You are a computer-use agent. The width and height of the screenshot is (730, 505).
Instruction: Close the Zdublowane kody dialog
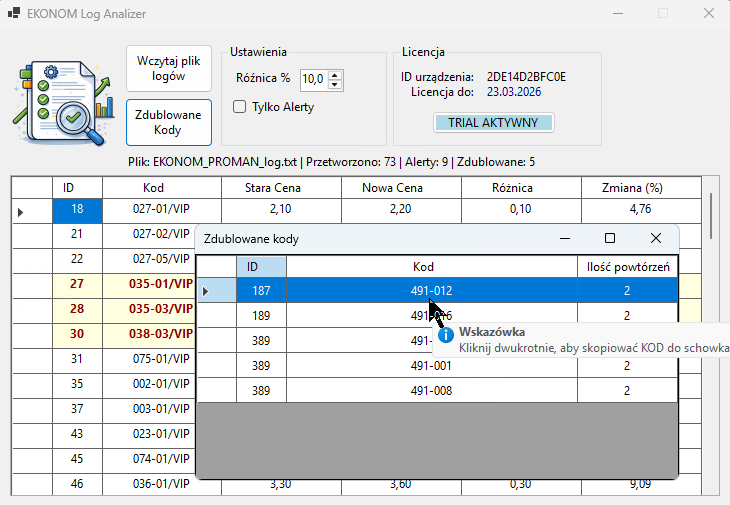(x=656, y=238)
